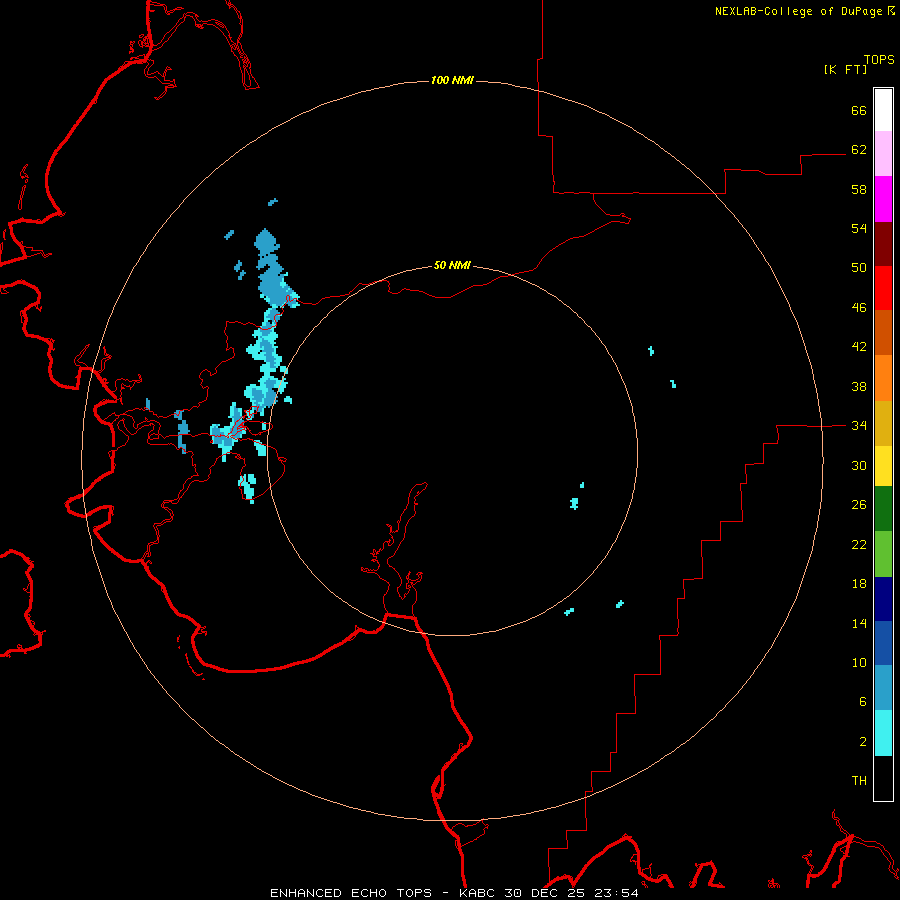Screen dimensions: 900x900
Task: Click the 38 legend value label
Action: (859, 386)
